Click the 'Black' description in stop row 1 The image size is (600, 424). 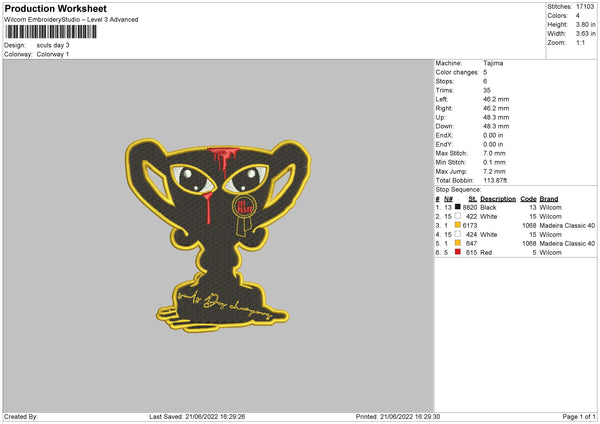point(488,207)
